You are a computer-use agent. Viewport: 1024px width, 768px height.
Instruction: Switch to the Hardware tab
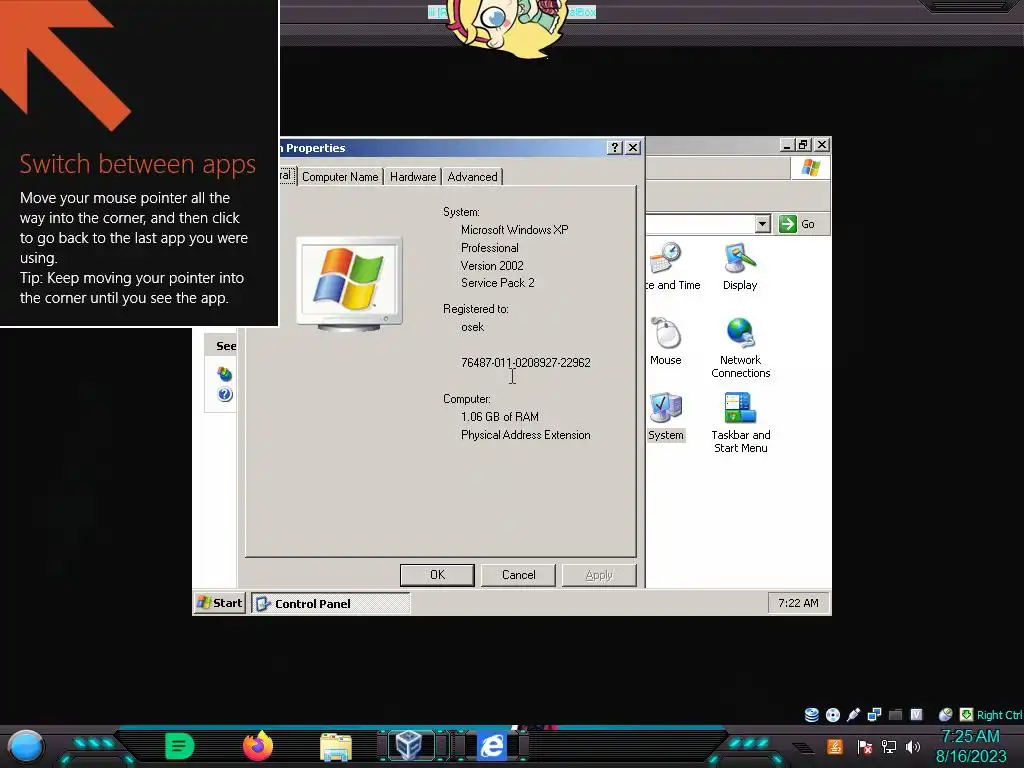413,177
